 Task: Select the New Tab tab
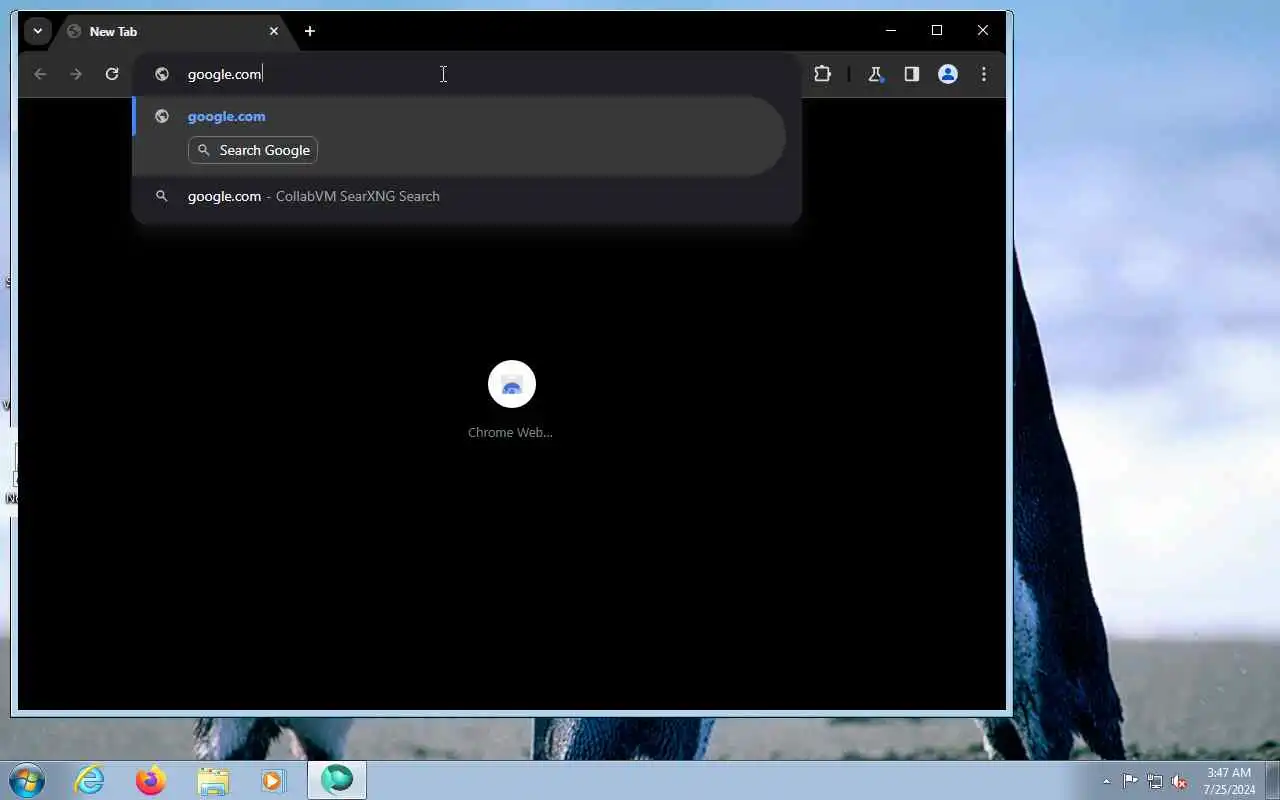(x=172, y=32)
